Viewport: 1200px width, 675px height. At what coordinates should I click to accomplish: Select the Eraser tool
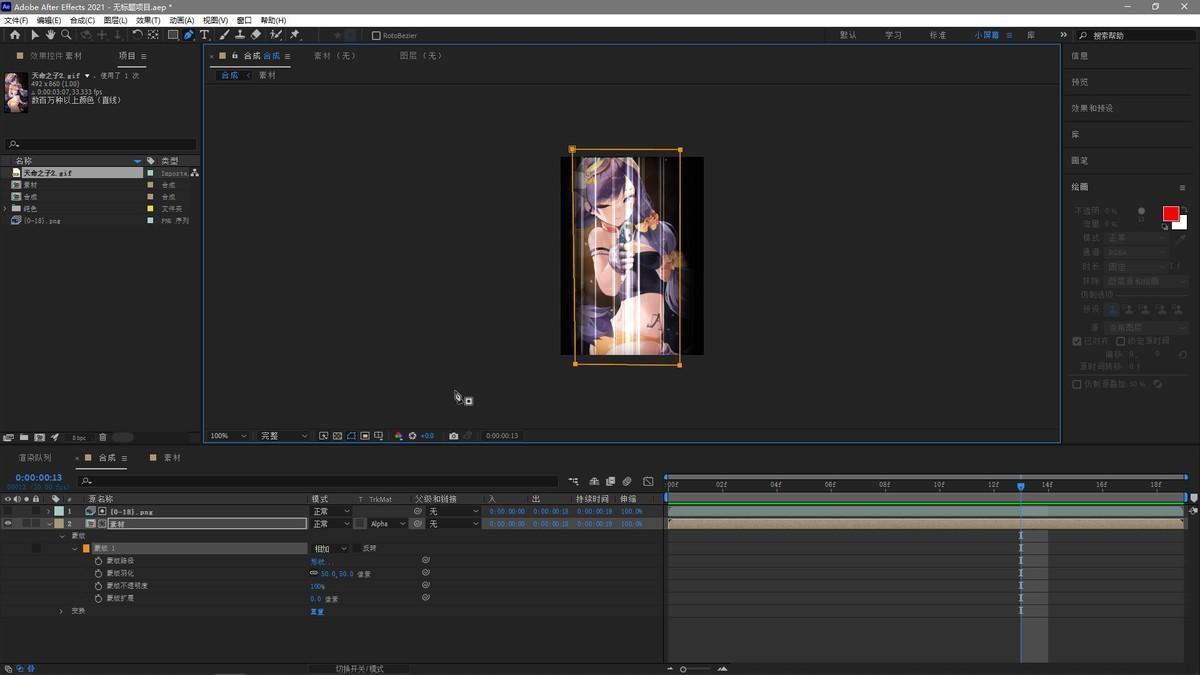256,35
